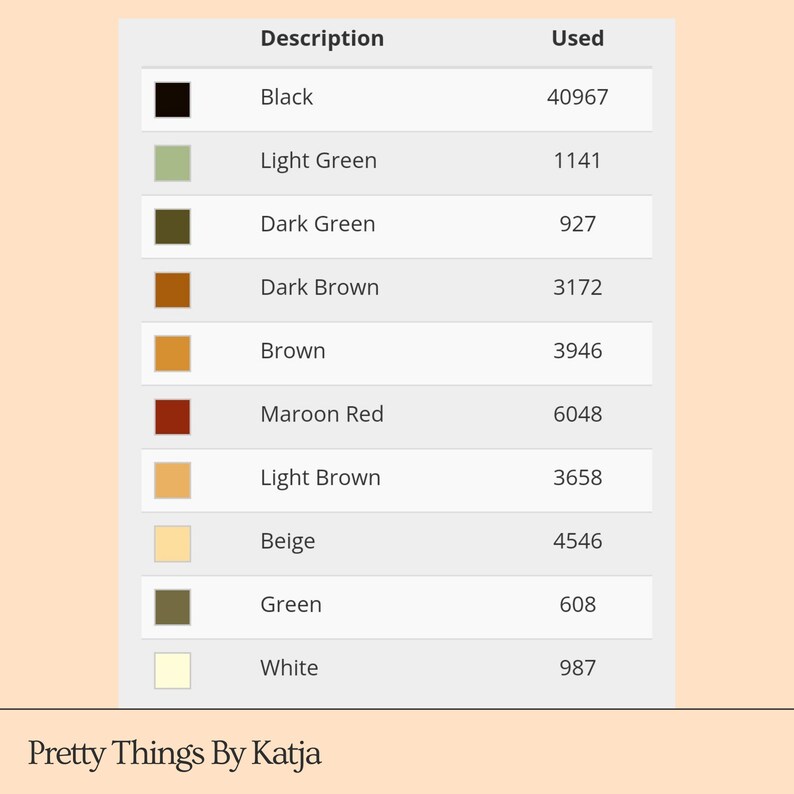Select the Maroon Red description text

point(322,414)
